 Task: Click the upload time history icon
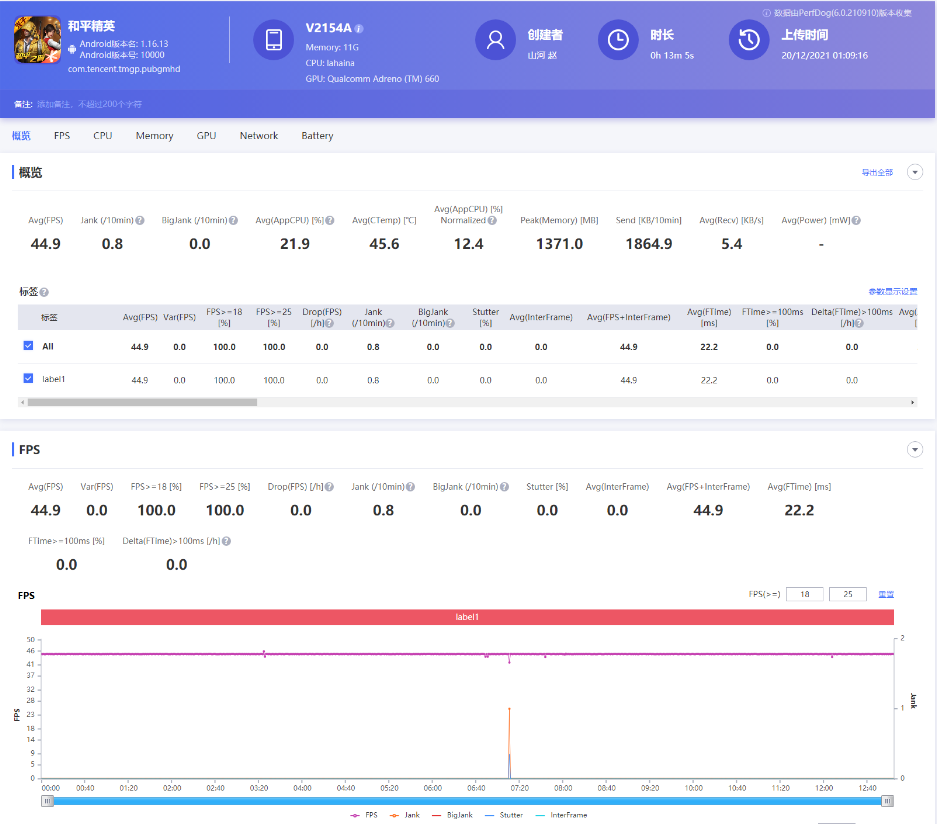click(x=748, y=40)
